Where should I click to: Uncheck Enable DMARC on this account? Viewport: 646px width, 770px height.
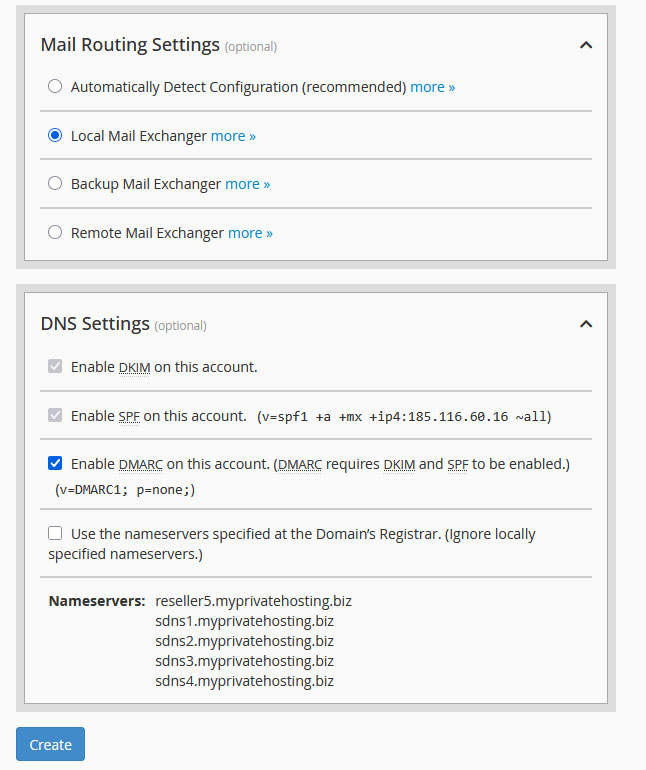[55, 464]
